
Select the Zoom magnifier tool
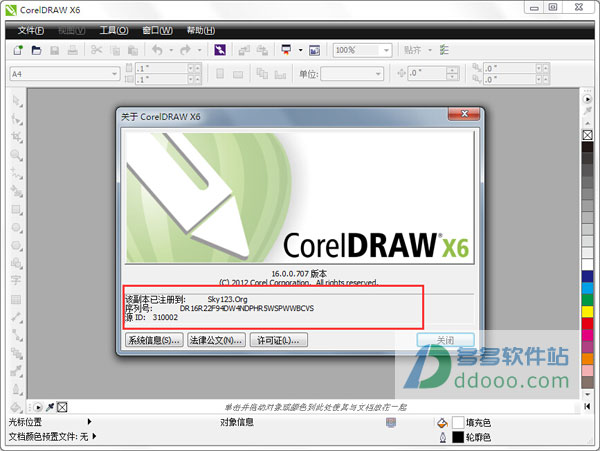(x=16, y=155)
